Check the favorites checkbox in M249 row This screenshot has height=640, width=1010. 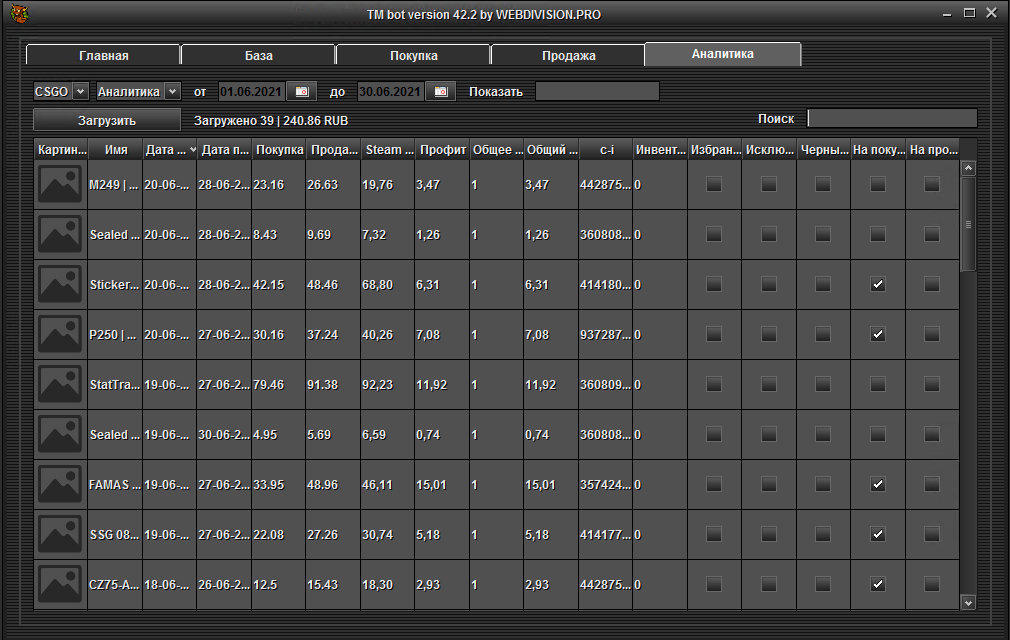point(714,185)
